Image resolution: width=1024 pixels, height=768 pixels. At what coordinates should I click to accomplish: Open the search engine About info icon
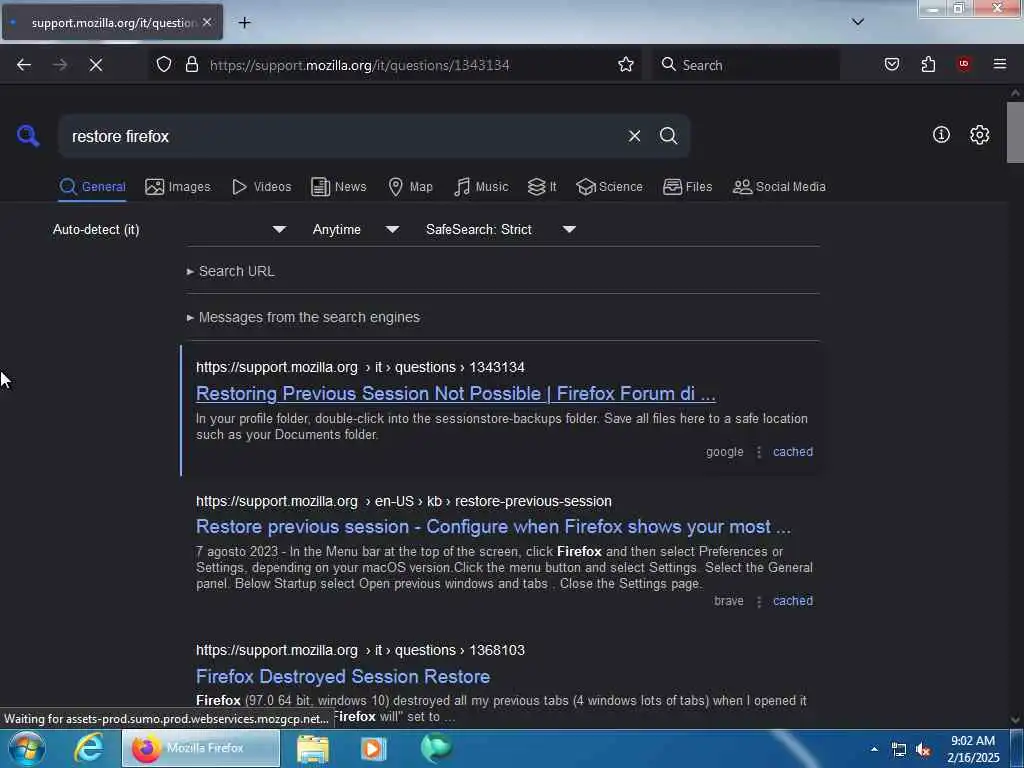pos(941,135)
